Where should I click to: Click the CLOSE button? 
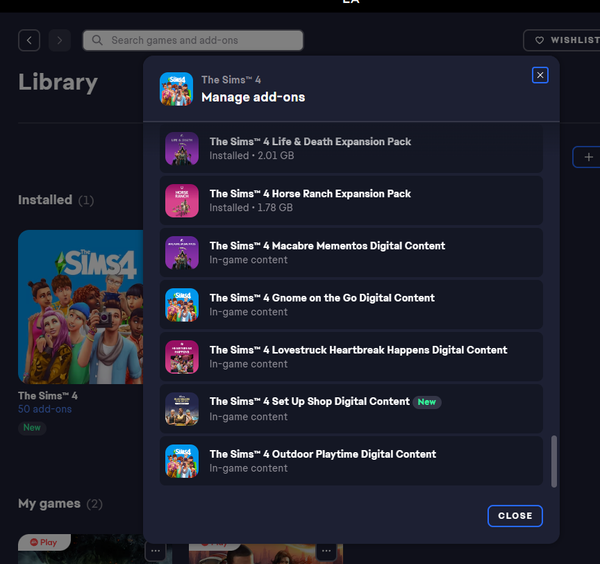[x=515, y=515]
